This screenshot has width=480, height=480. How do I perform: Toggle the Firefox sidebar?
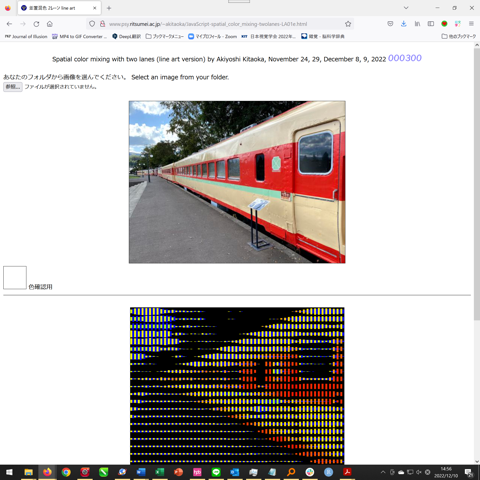point(431,24)
